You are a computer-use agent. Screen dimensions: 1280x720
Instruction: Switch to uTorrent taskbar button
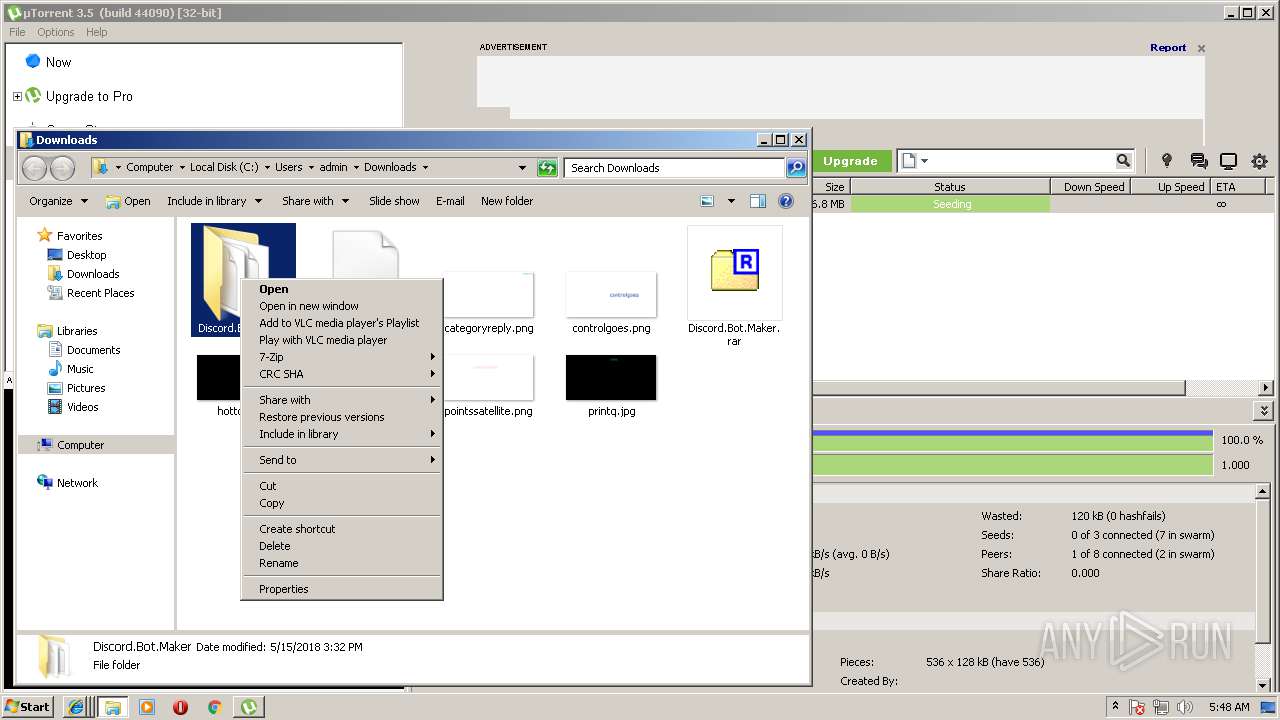(248, 707)
